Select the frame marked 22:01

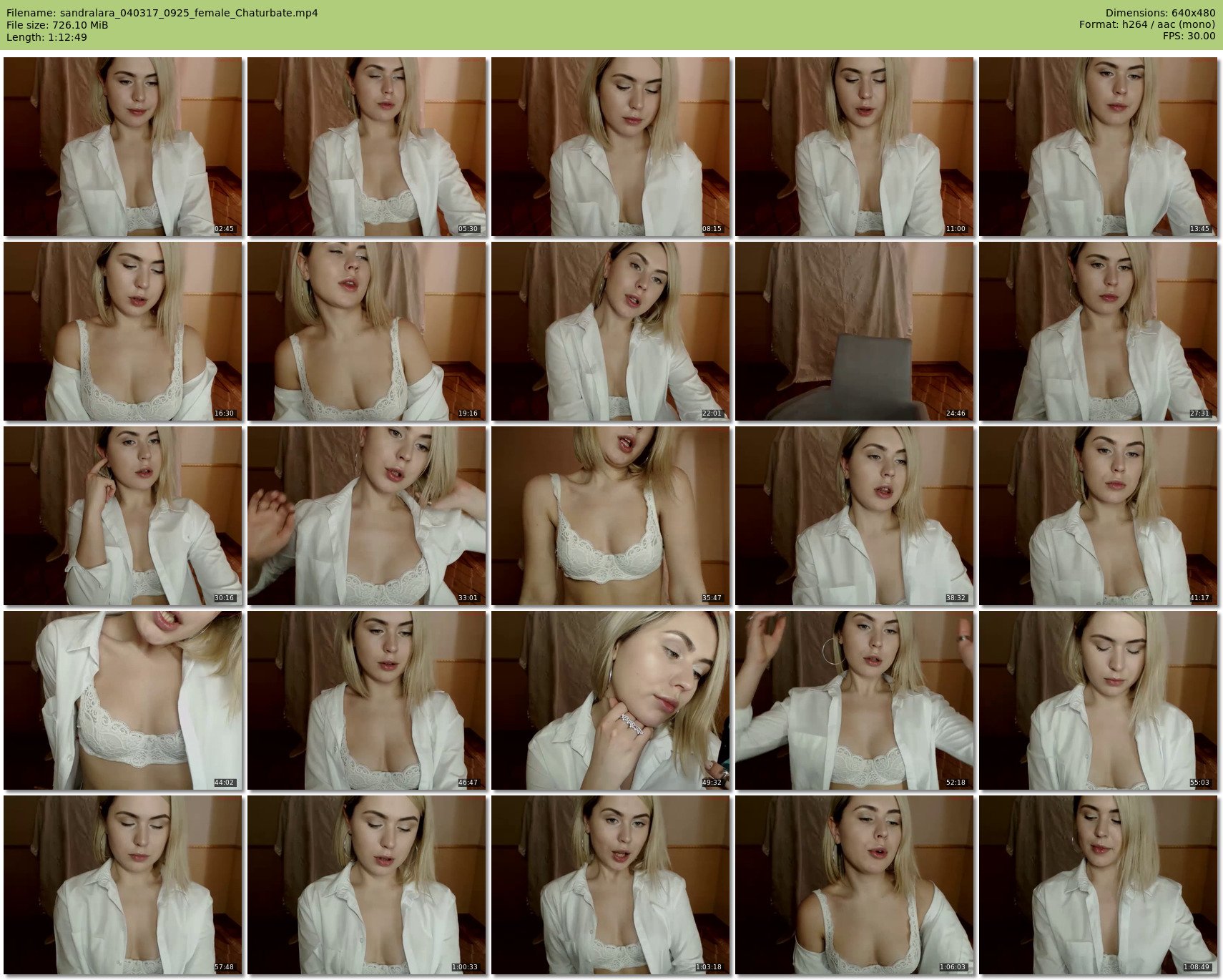611,331
